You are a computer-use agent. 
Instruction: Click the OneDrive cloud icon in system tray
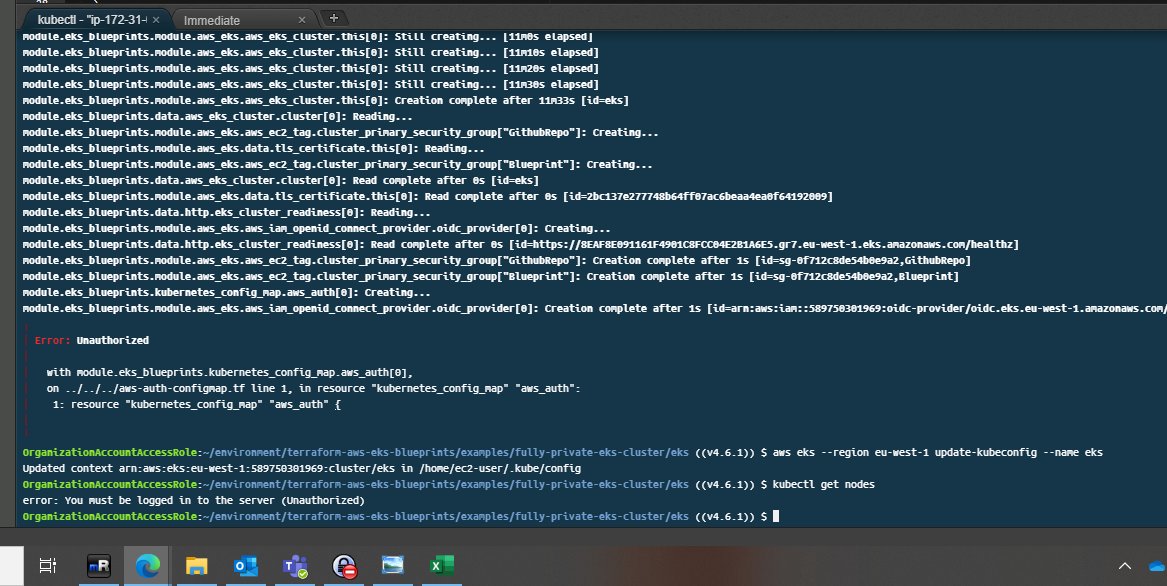click(x=1157, y=566)
